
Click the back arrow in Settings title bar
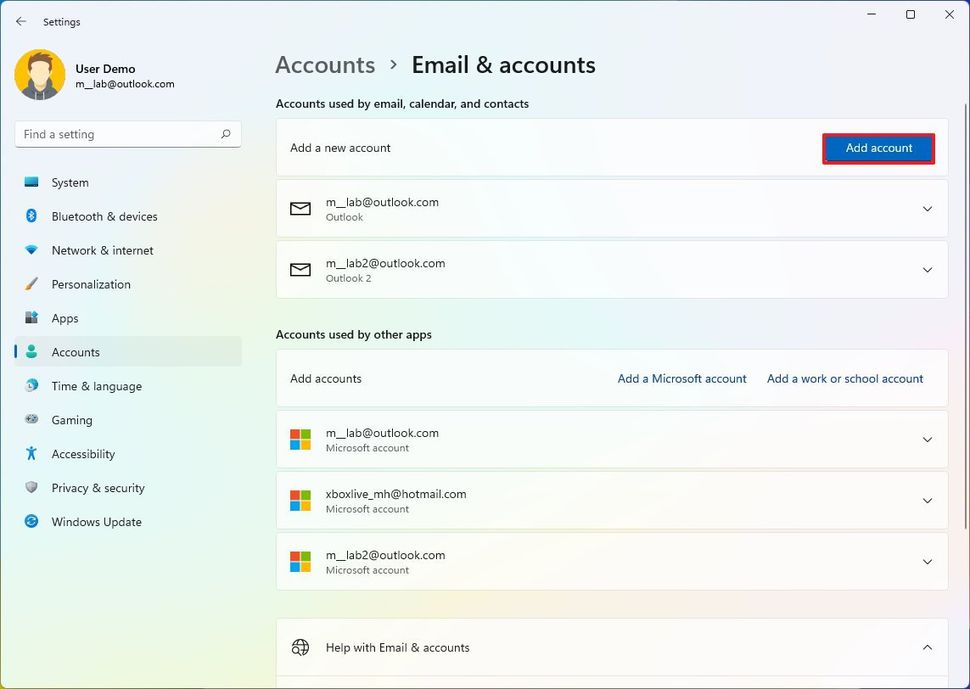21,21
